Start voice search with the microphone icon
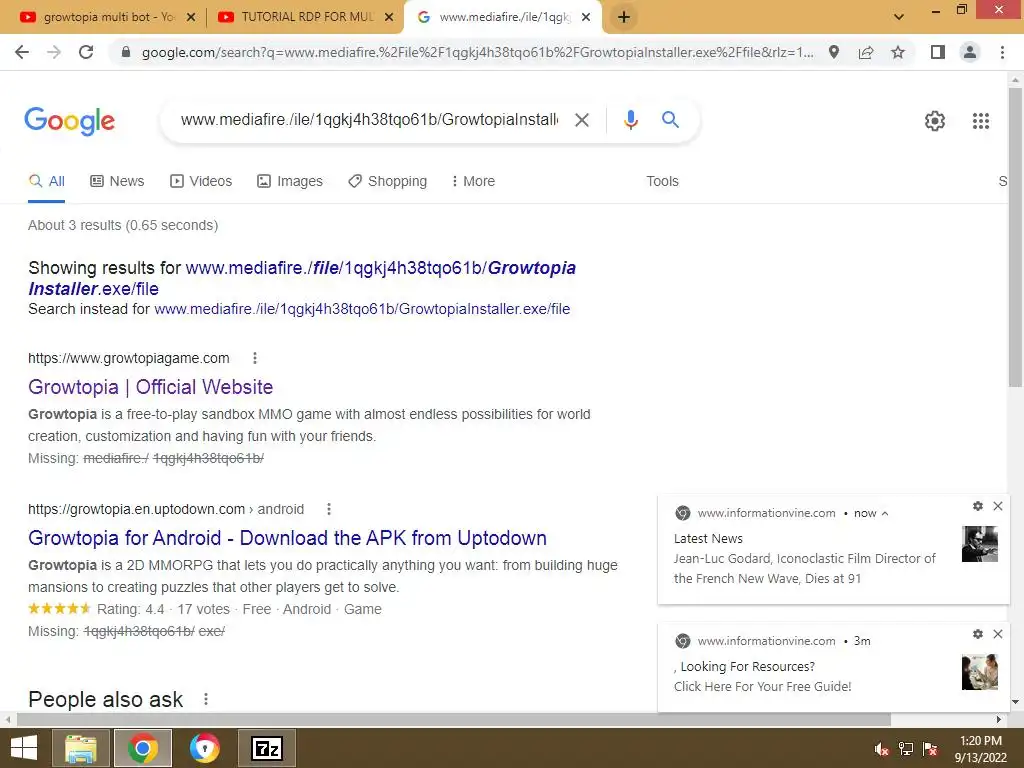The height and width of the screenshot is (768, 1024). click(x=630, y=120)
